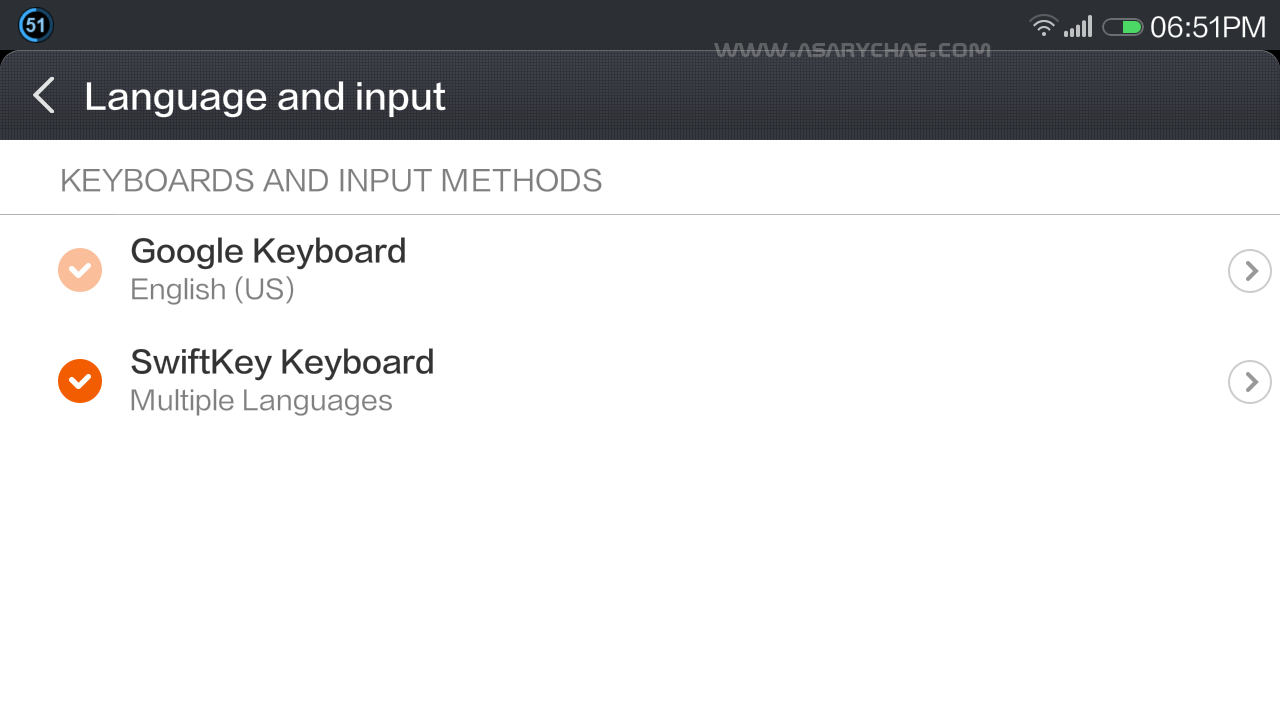Tap the cellular signal bars icon

coord(1077,27)
